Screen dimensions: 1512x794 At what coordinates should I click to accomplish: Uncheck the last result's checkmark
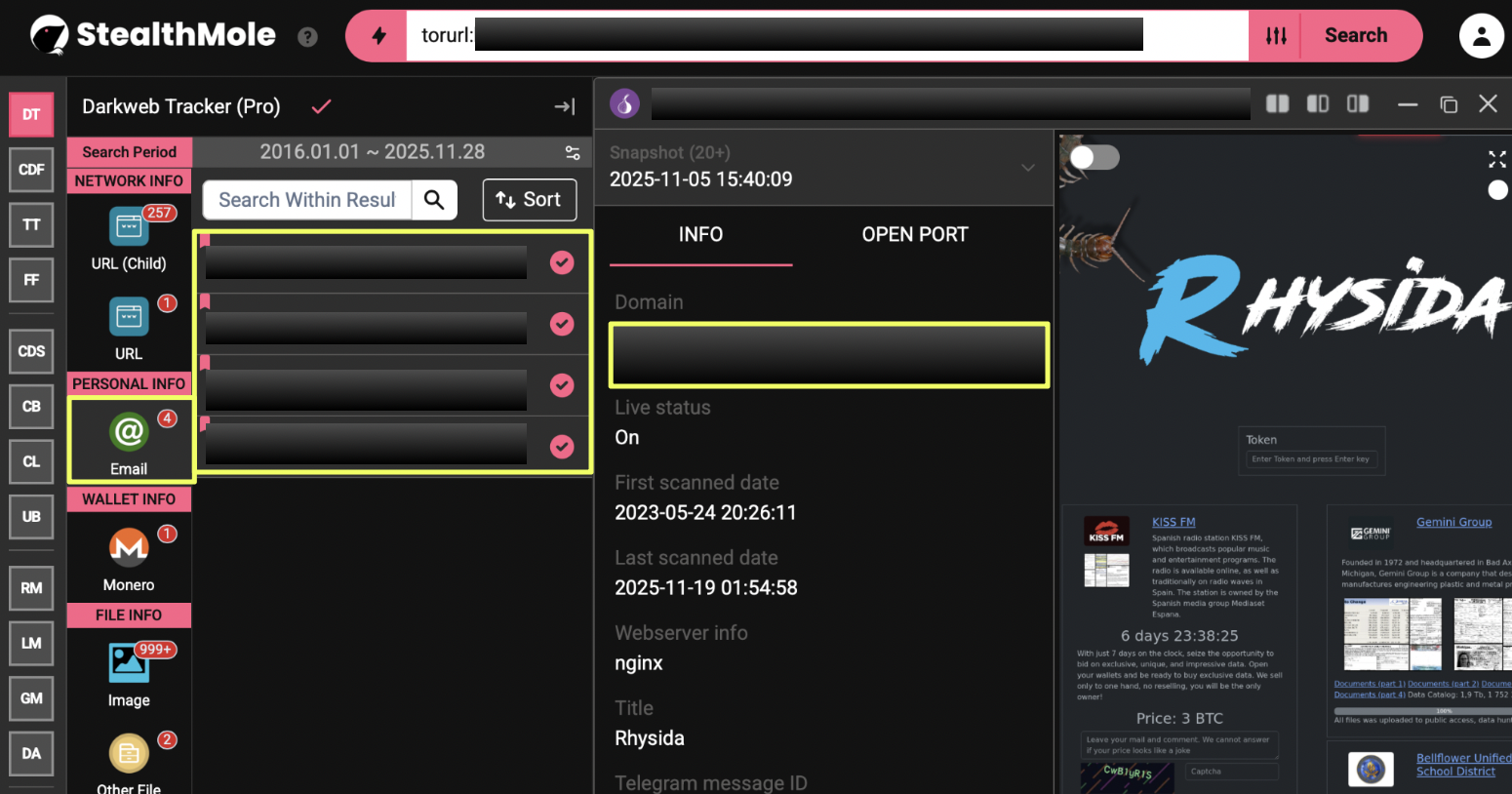[x=562, y=446]
